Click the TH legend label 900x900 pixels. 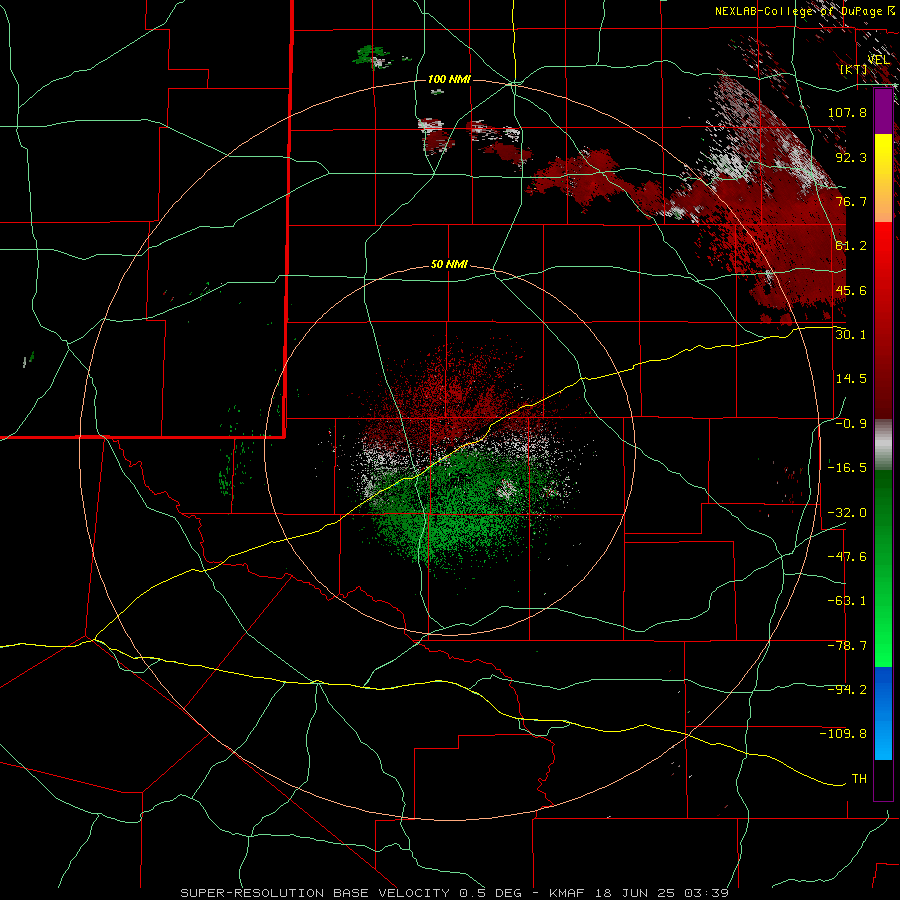859,778
